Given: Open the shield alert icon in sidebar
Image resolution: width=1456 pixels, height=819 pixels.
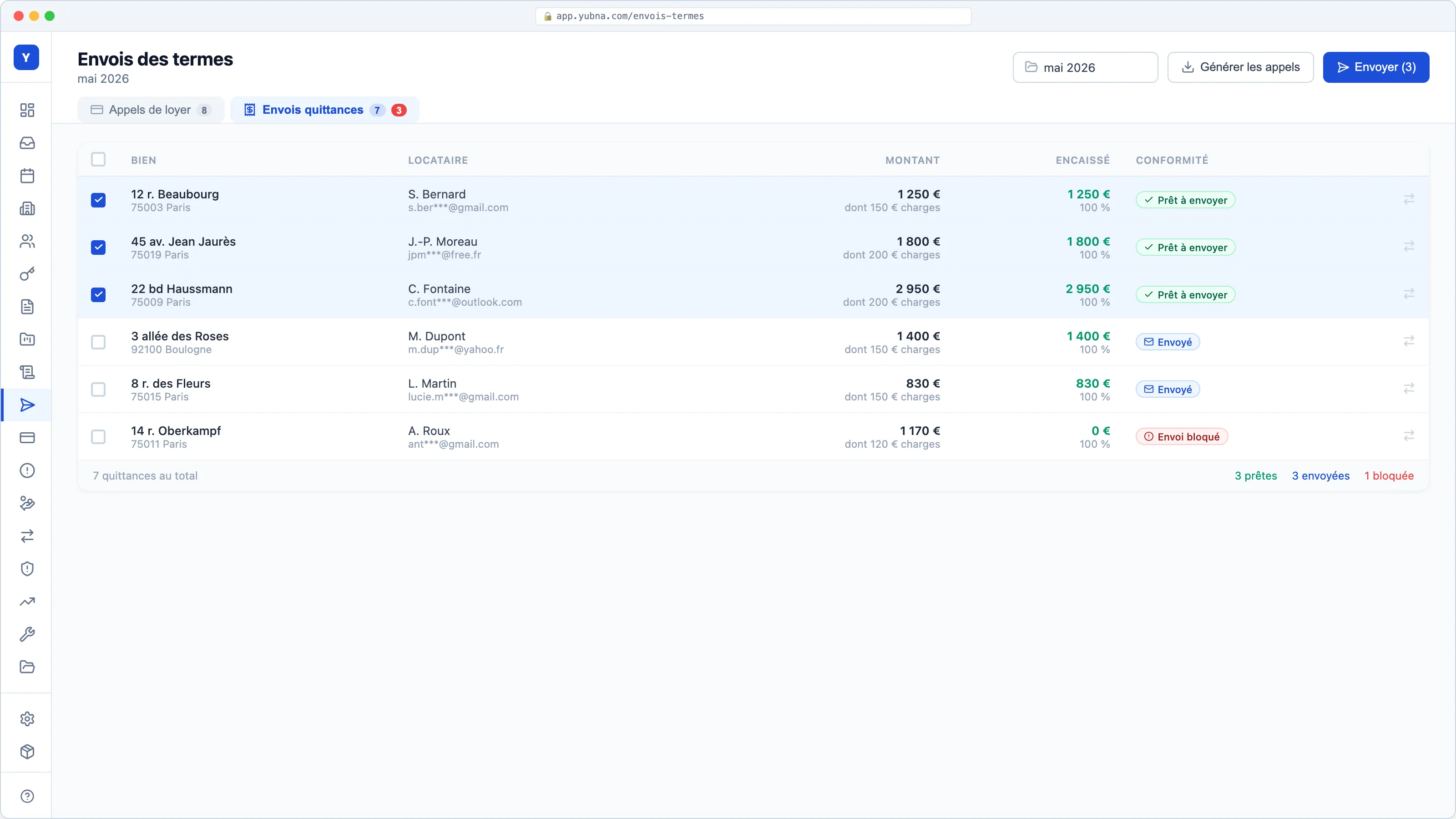Looking at the screenshot, I should pos(27,569).
